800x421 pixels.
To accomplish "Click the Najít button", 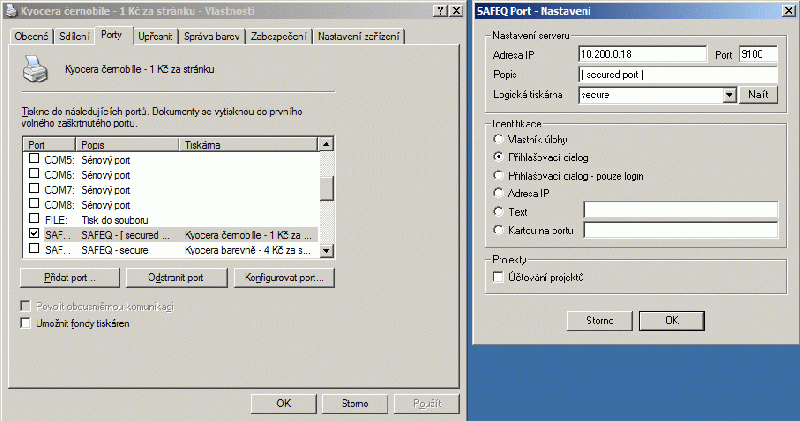I will click(x=758, y=94).
